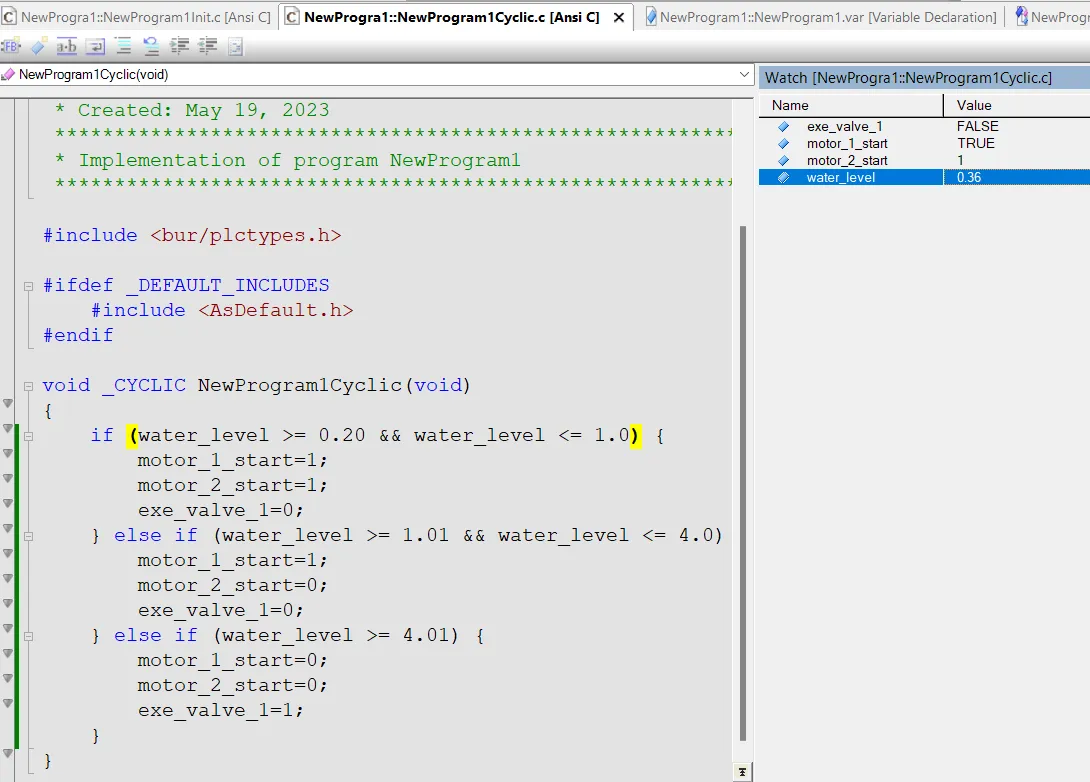Click the diamond icon next to water_level

783,177
